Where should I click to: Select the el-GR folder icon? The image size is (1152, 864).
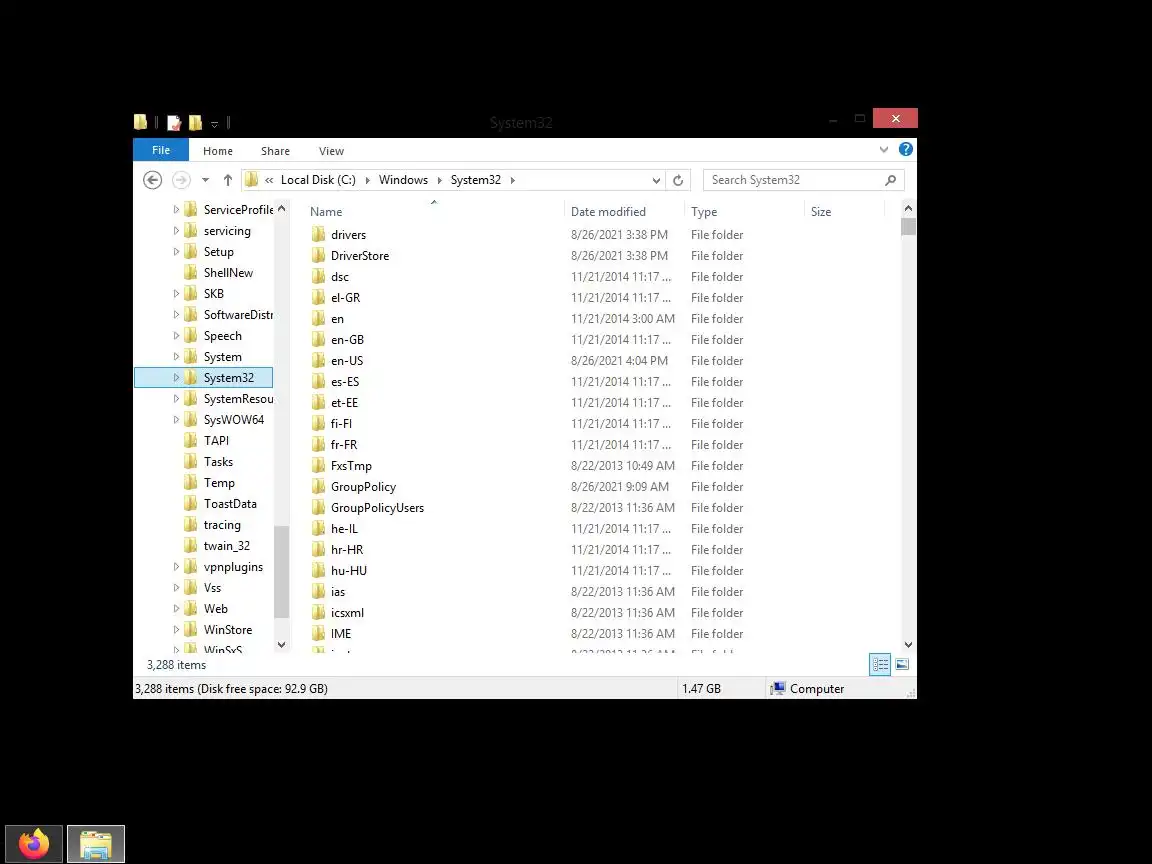[x=318, y=298]
